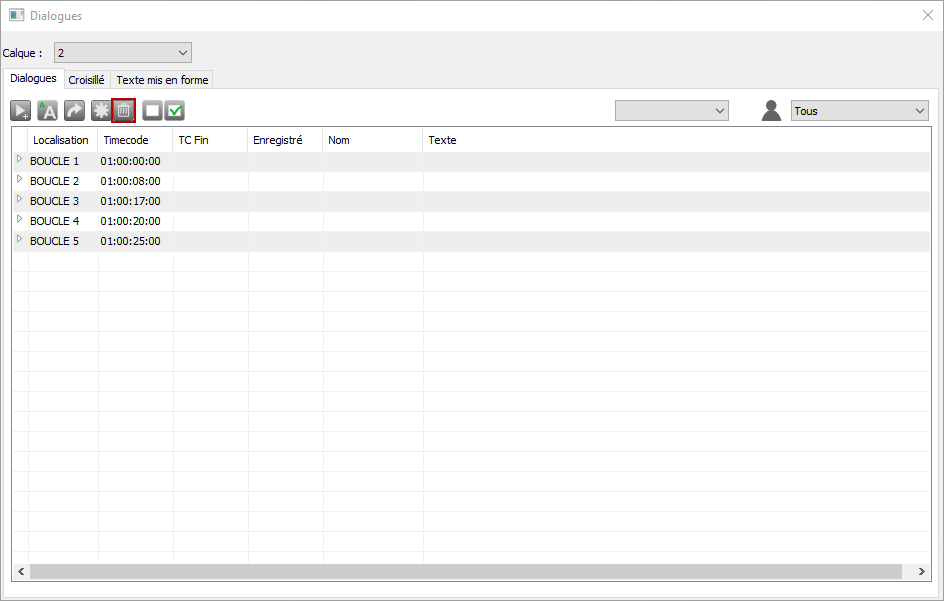Image resolution: width=944 pixels, height=601 pixels.
Task: Click the Timecode column header
Action: 126,140
